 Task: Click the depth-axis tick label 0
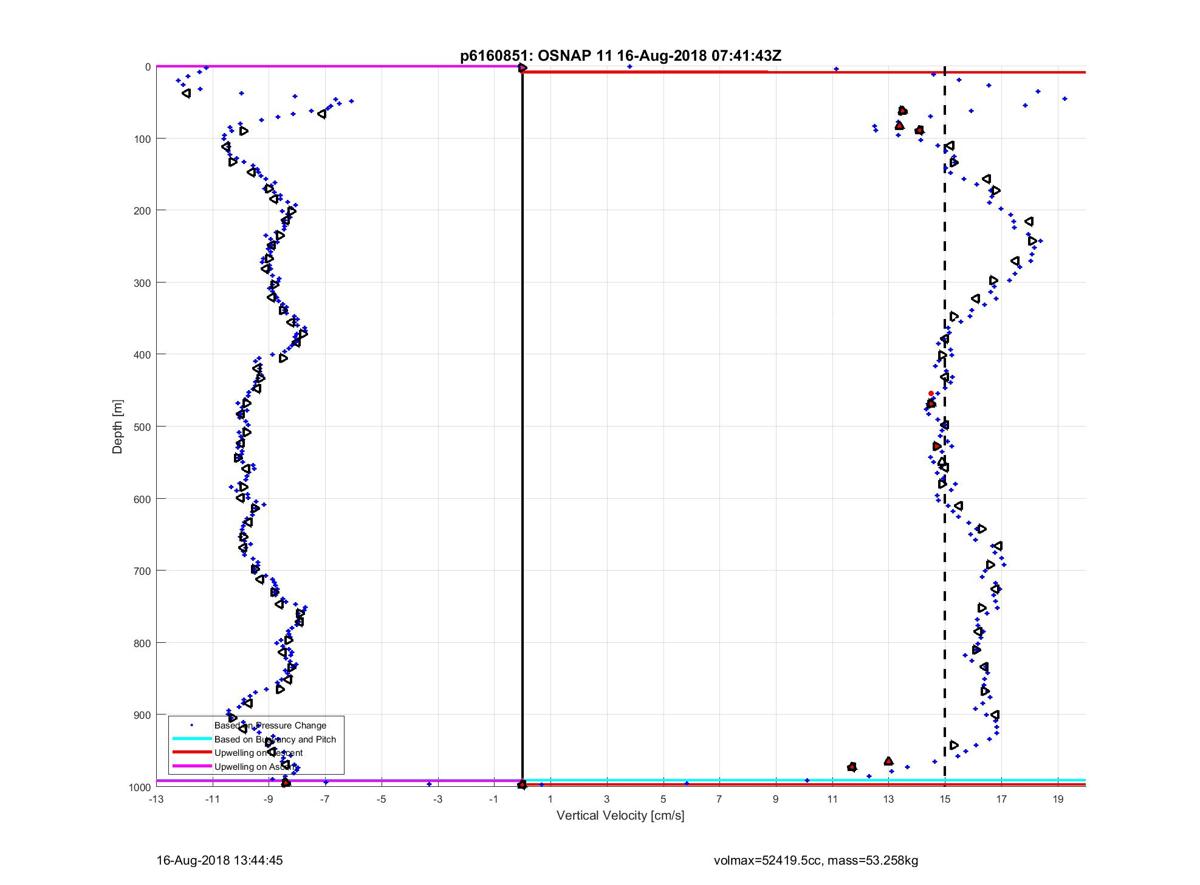click(148, 67)
